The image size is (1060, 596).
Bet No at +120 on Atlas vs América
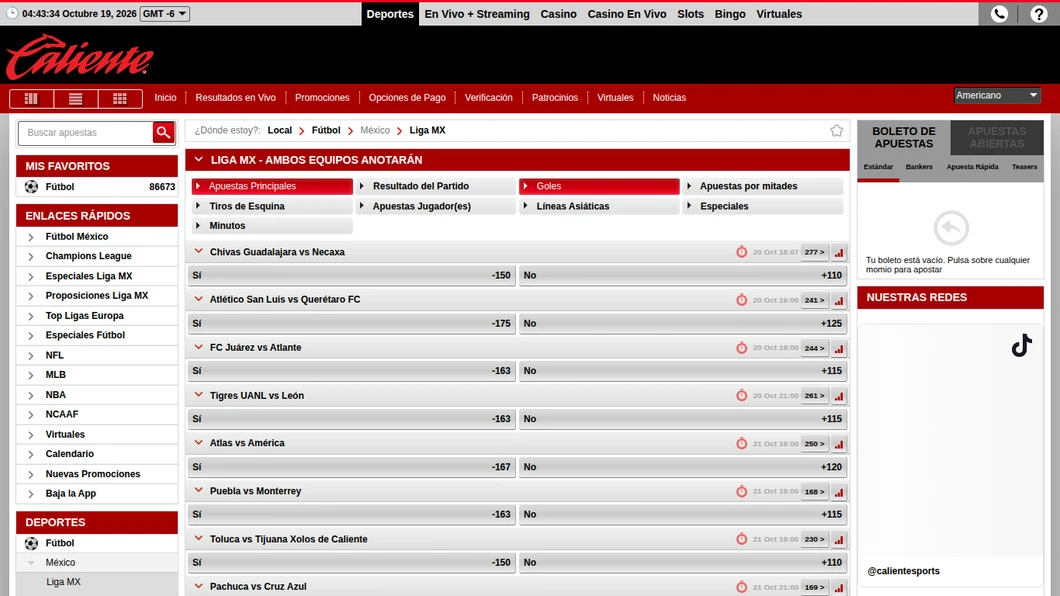click(x=683, y=467)
